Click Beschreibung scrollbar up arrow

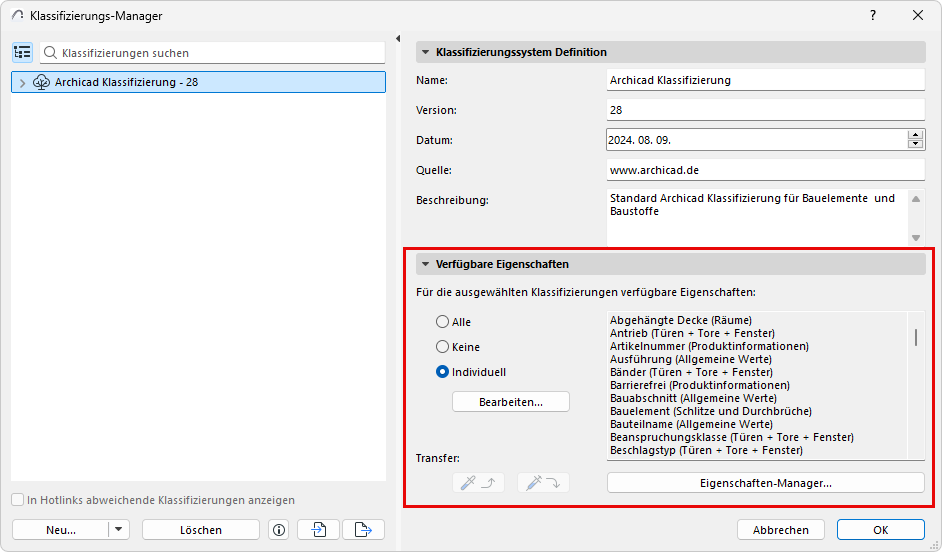point(916,199)
